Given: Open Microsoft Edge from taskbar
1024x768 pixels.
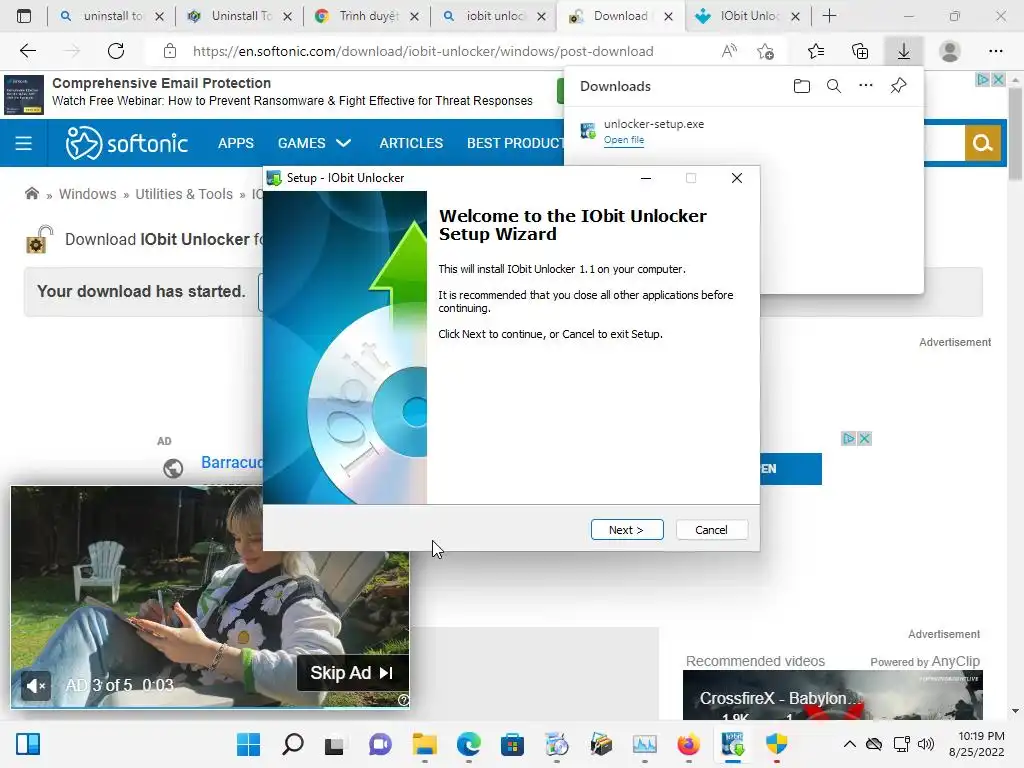Looking at the screenshot, I should (x=468, y=744).
